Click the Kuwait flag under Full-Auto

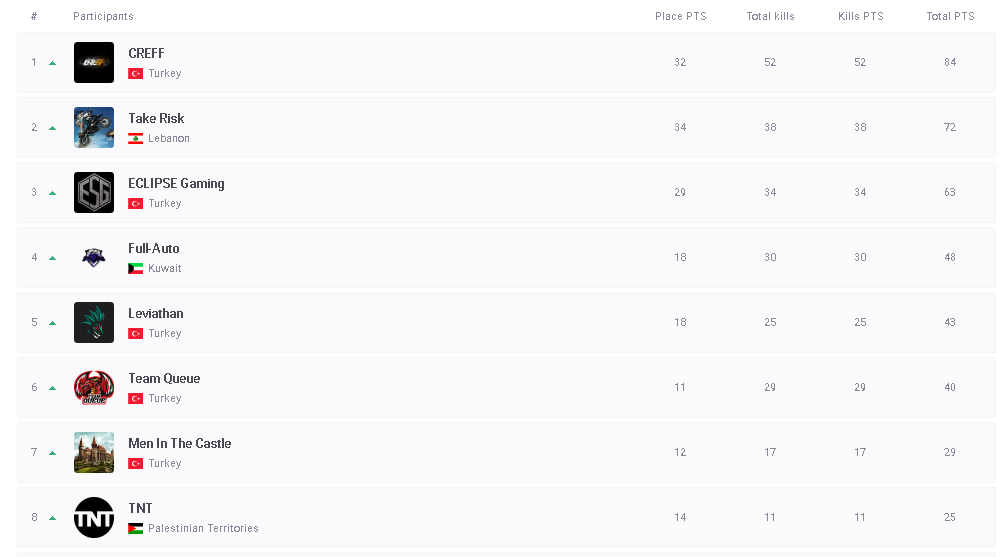point(136,269)
